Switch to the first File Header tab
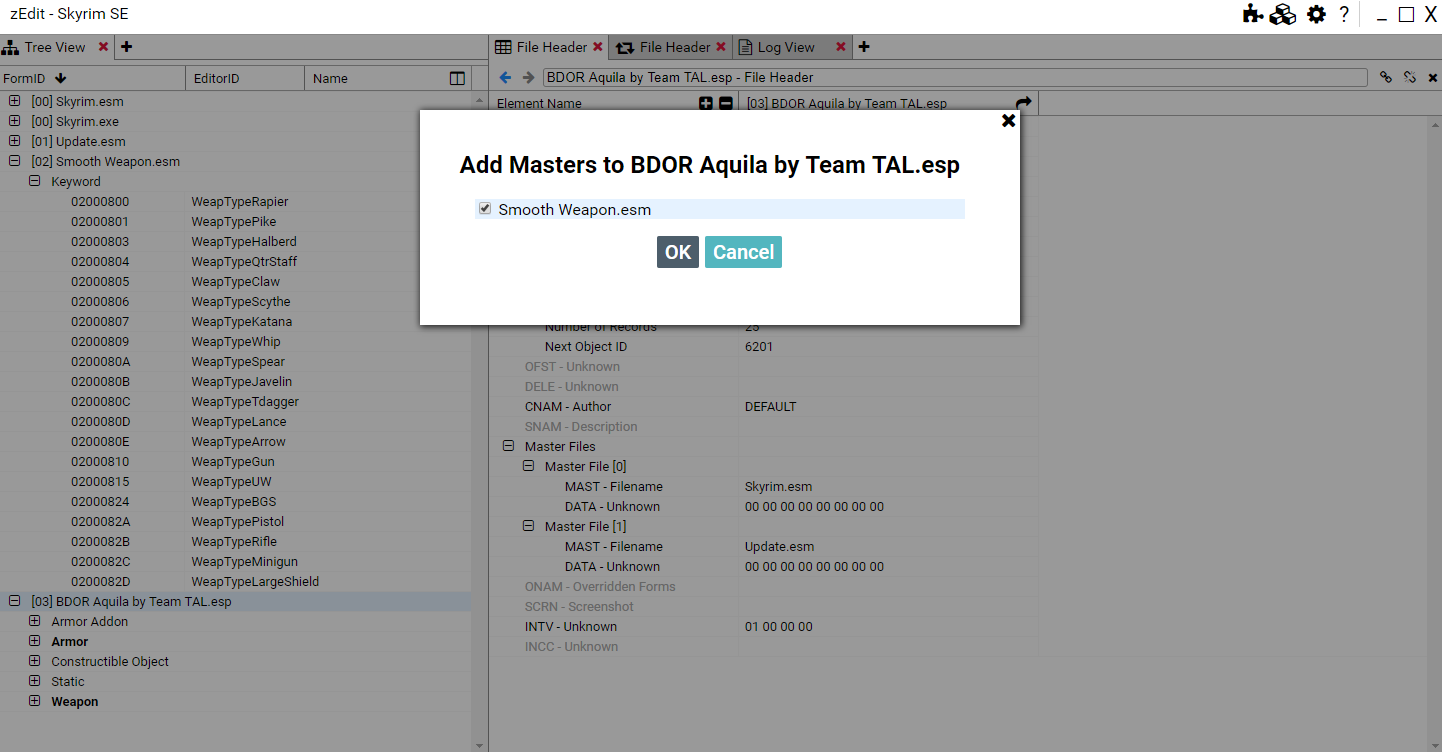This screenshot has height=752, width=1442. [549, 47]
